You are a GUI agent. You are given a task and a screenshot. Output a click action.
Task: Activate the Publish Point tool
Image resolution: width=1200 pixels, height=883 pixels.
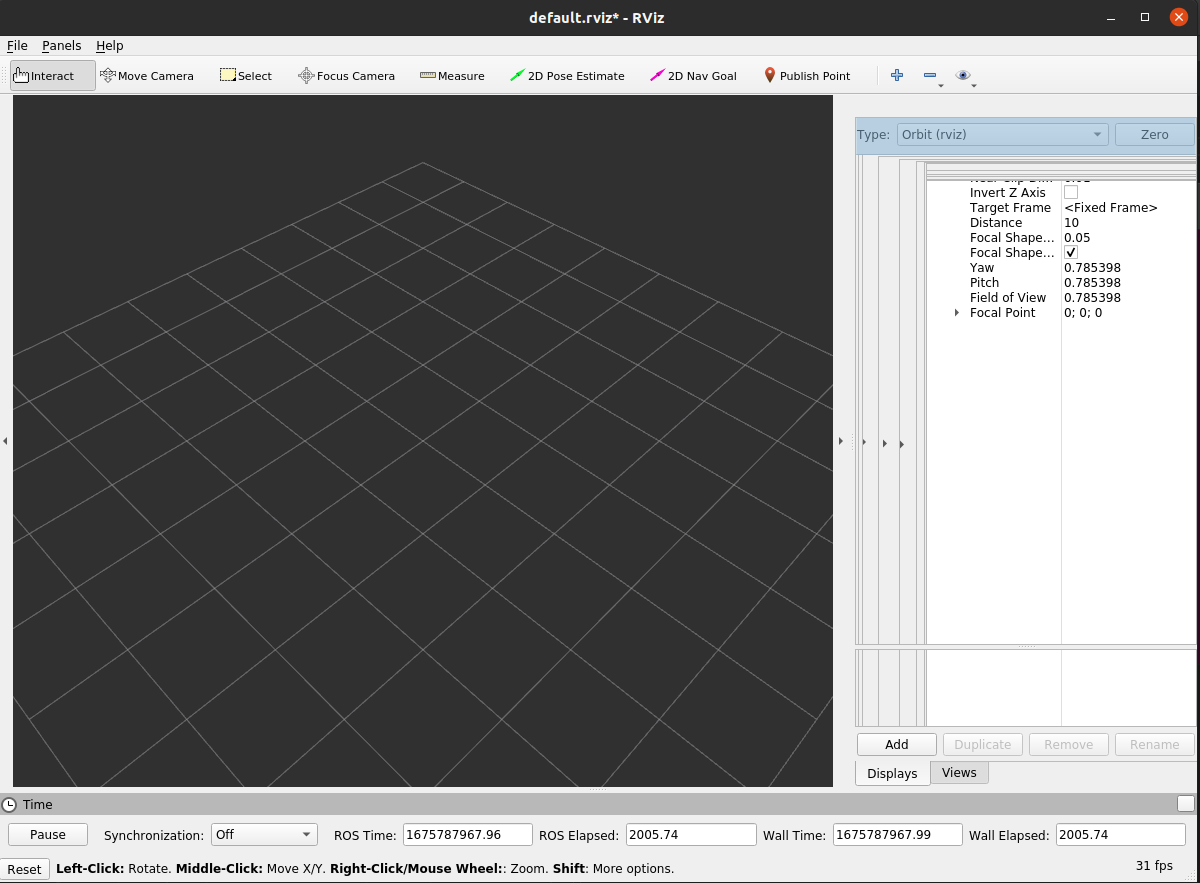(806, 76)
